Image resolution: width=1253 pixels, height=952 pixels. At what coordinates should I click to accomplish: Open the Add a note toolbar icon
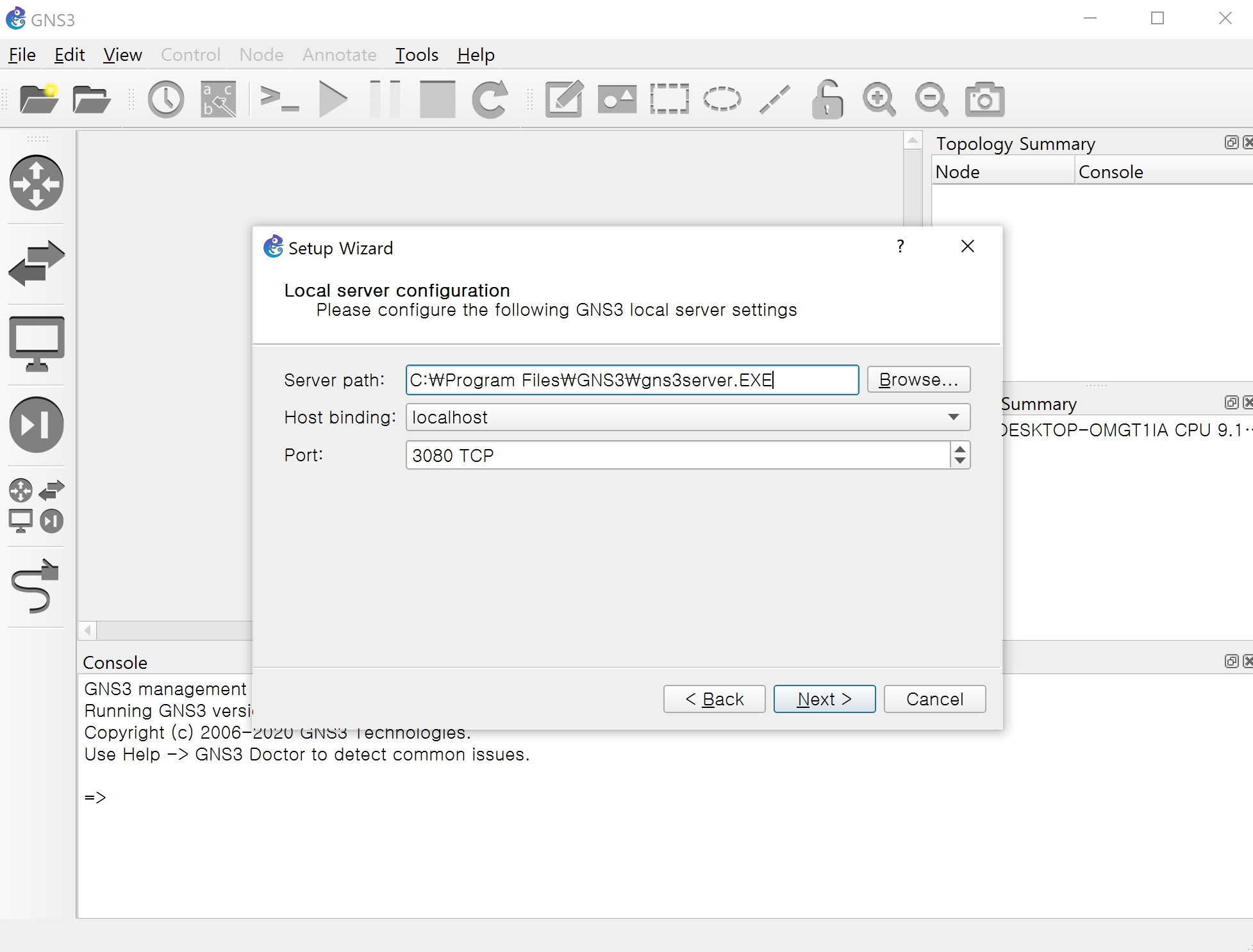point(564,99)
